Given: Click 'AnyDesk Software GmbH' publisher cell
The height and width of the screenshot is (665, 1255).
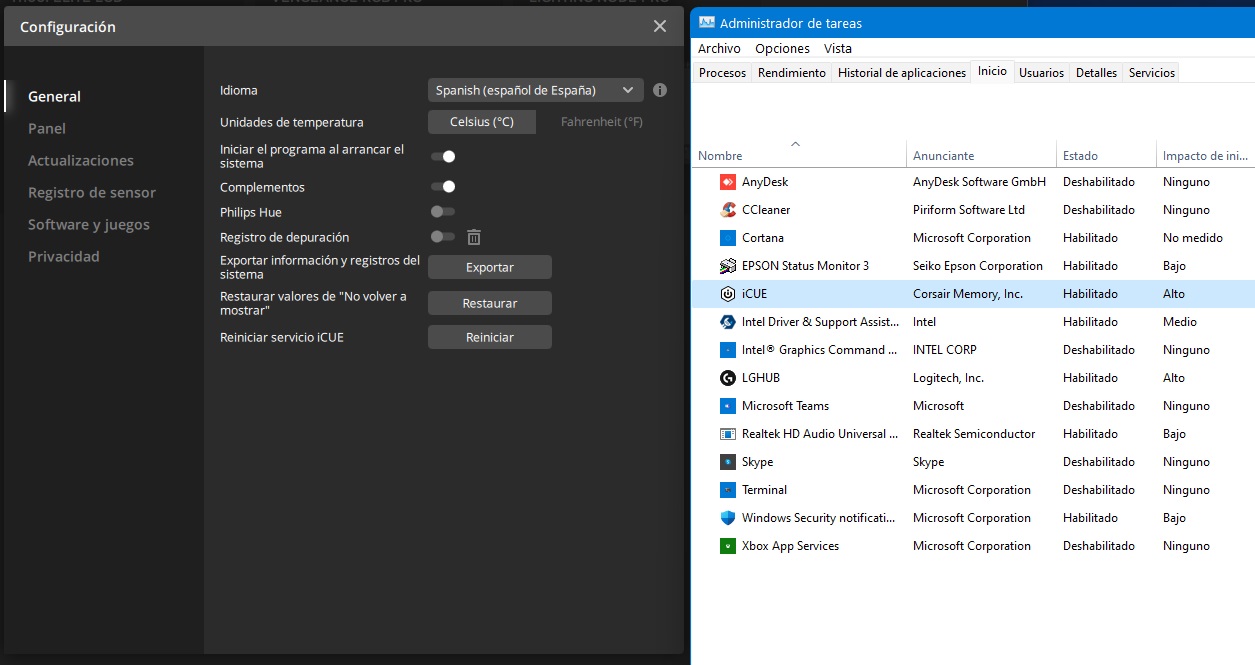Looking at the screenshot, I should pos(979,182).
